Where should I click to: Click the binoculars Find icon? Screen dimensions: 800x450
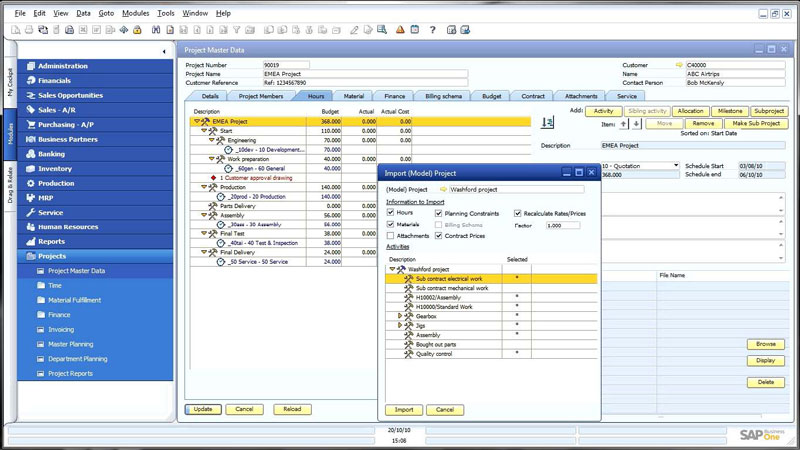point(156,30)
